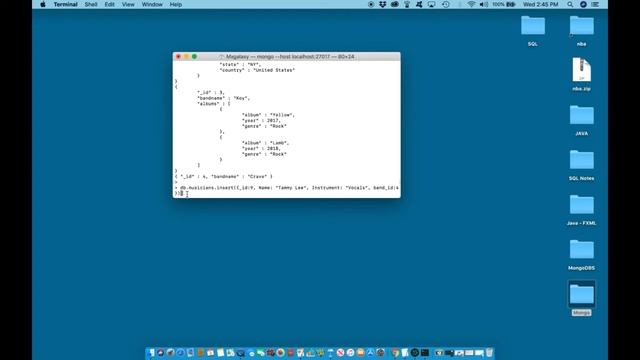Image resolution: width=640 pixels, height=360 pixels.
Task: Open Notification Center list icon
Action: (x=595, y=4)
